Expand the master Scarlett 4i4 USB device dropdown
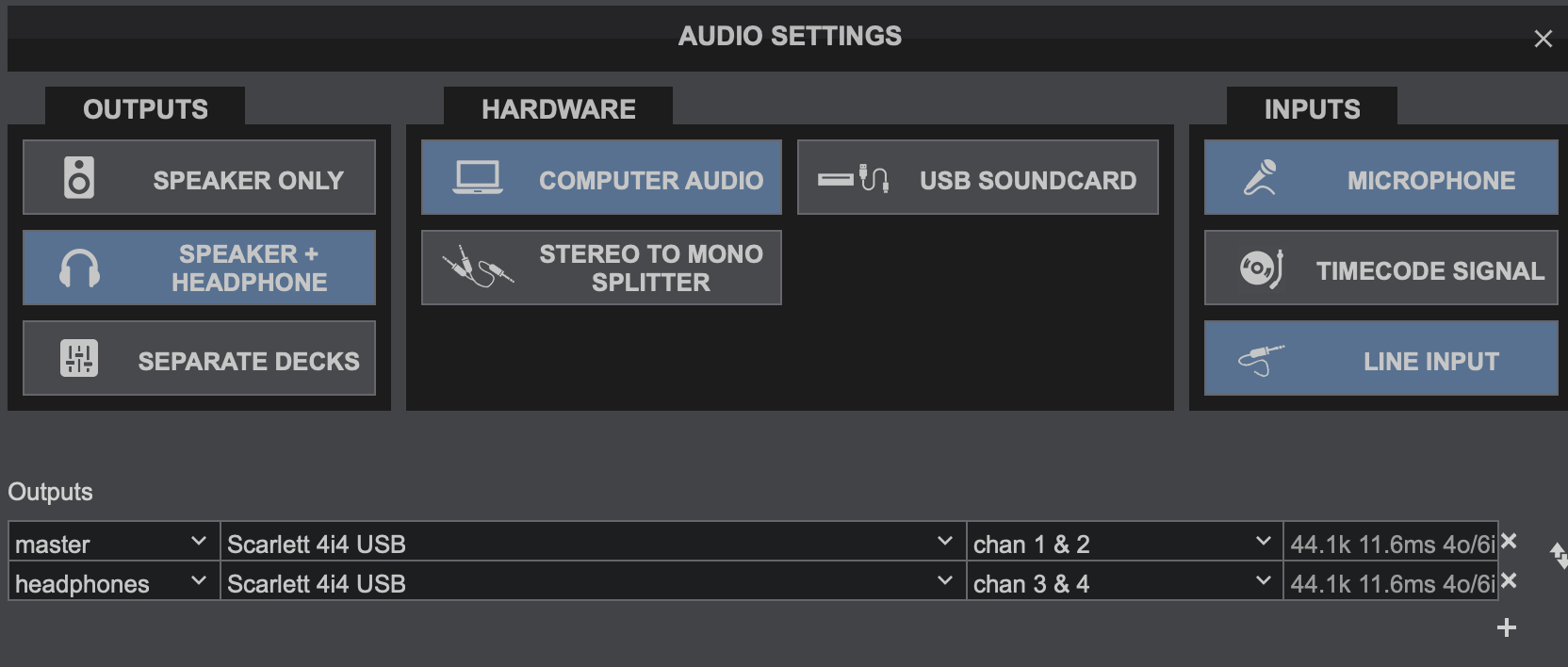Viewport: 1568px width, 667px height. coord(944,542)
